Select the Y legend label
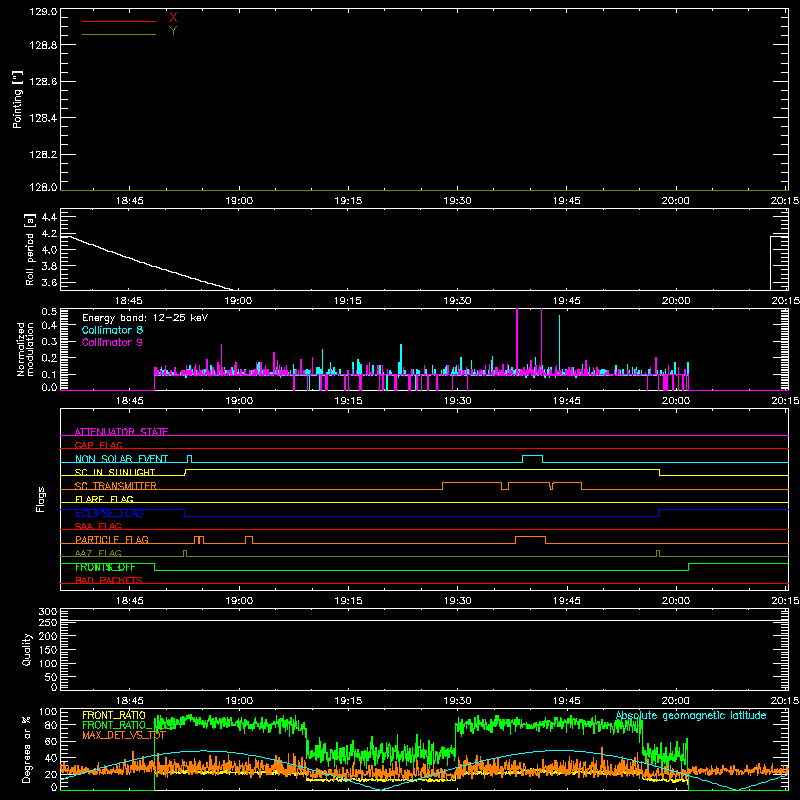The image size is (800, 800). [x=173, y=31]
